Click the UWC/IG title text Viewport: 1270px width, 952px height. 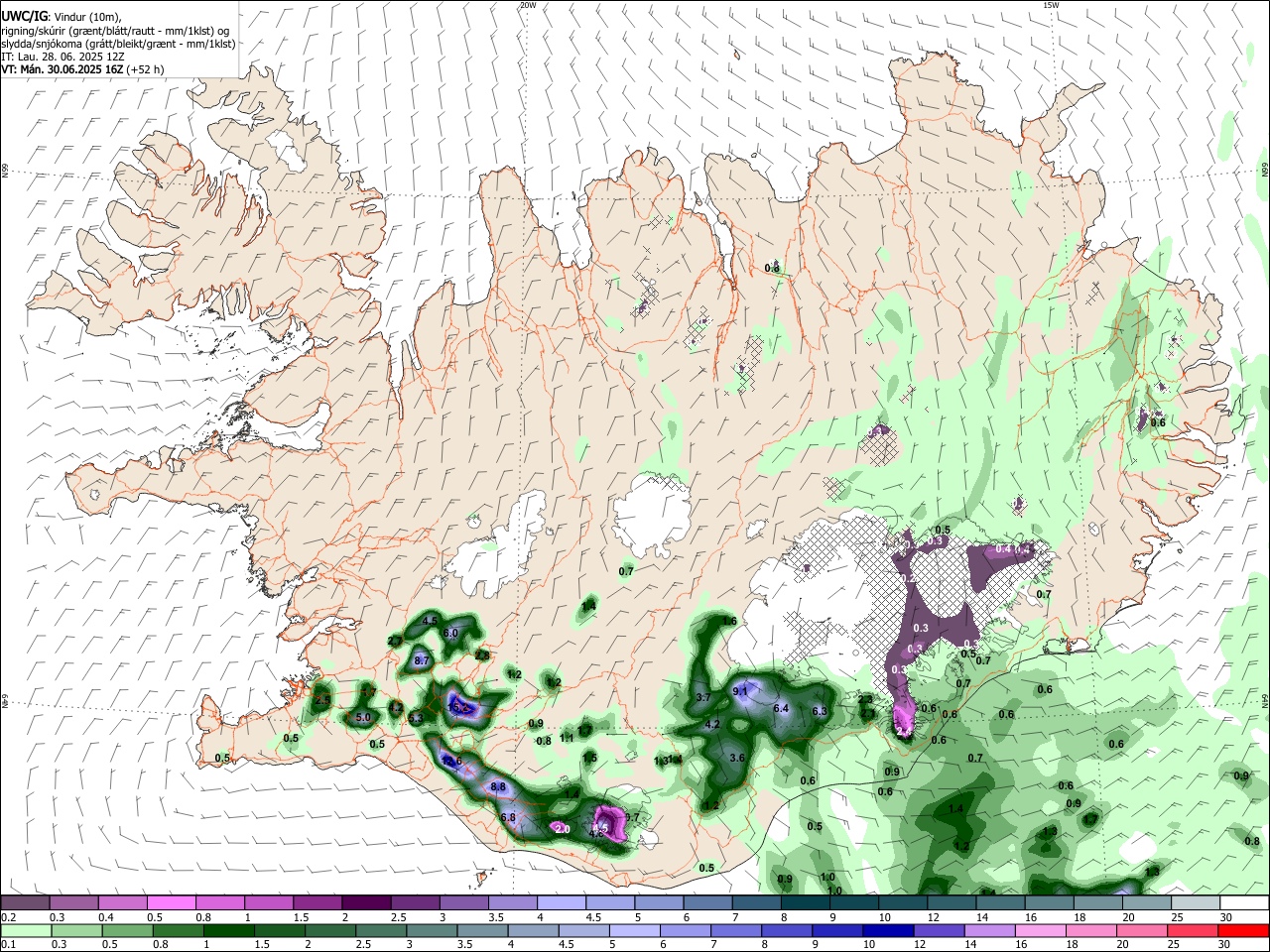click(x=24, y=15)
